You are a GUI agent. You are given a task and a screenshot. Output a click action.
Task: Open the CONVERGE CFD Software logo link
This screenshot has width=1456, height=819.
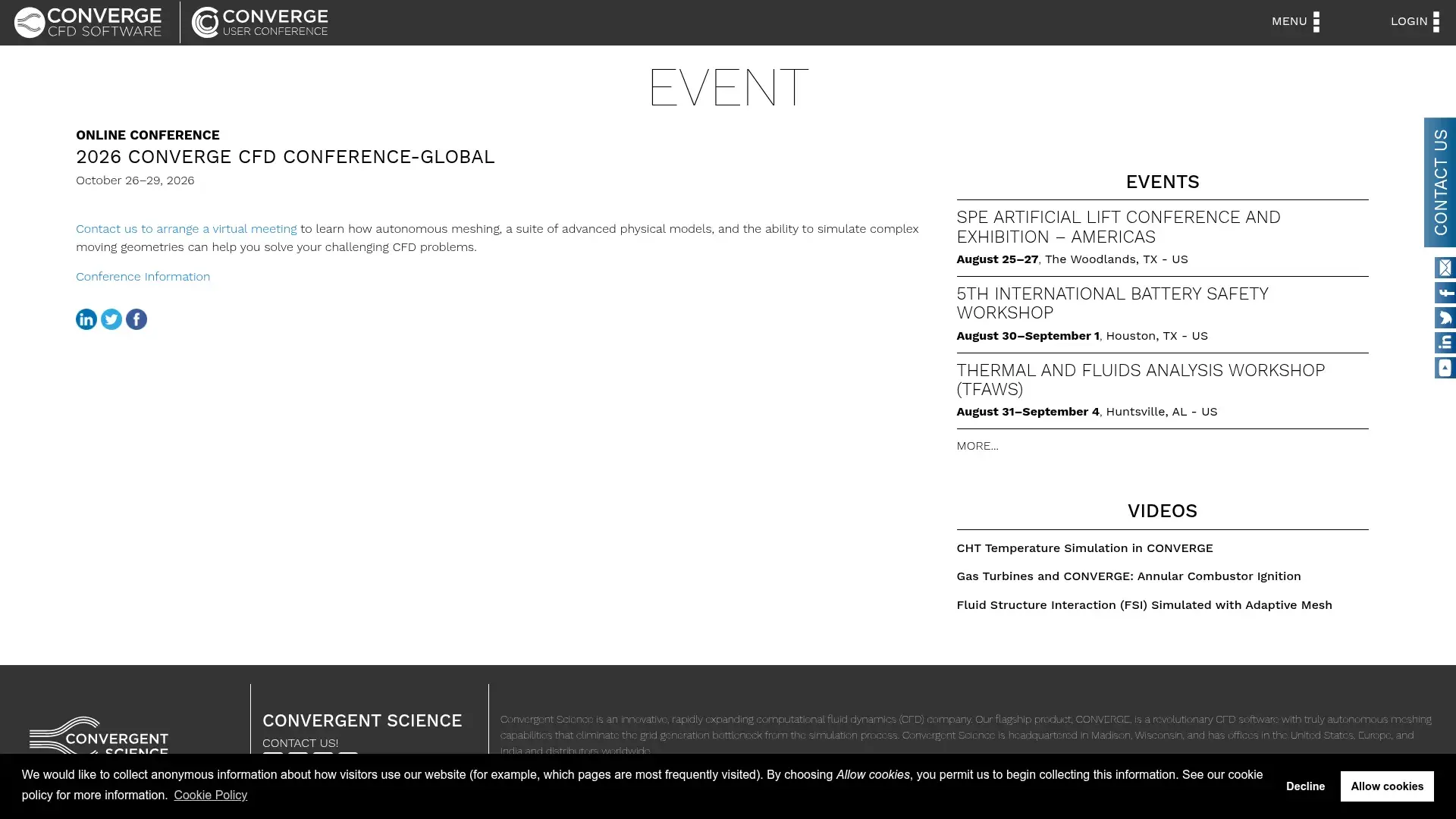pos(88,22)
